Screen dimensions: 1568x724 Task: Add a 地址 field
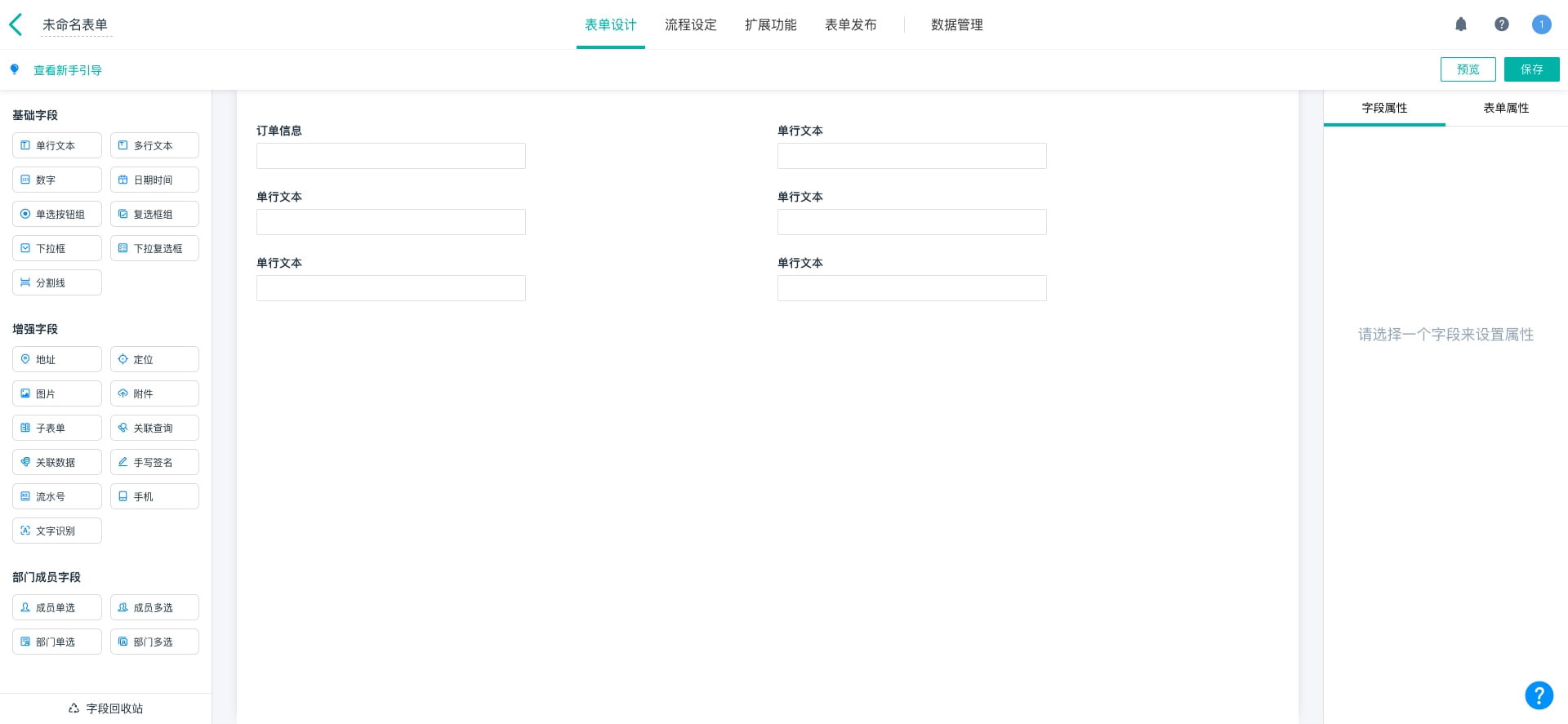[x=57, y=359]
